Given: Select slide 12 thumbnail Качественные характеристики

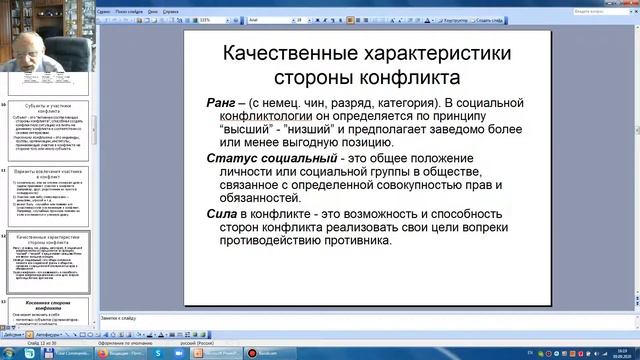Looking at the screenshot, I should [x=48, y=262].
